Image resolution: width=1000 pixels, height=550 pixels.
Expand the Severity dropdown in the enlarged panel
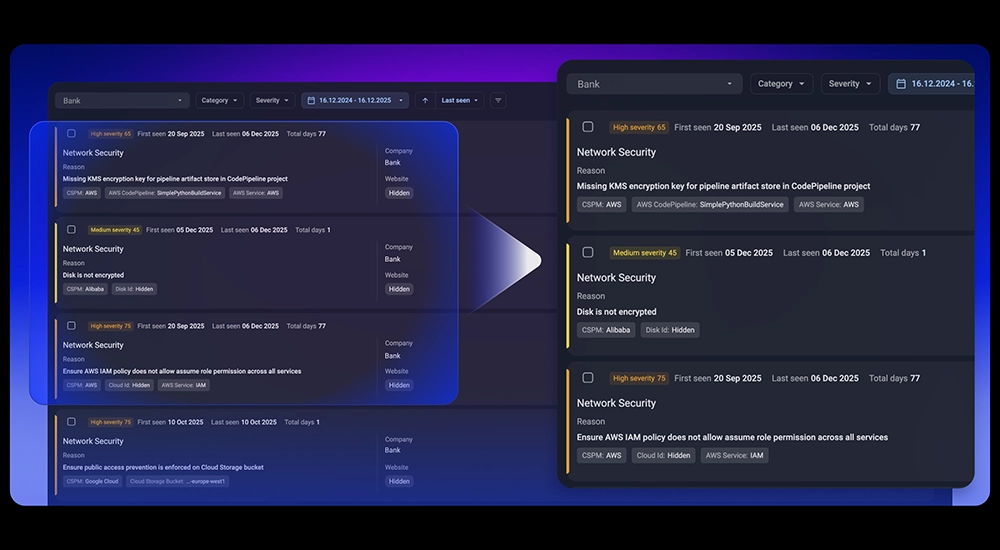850,84
